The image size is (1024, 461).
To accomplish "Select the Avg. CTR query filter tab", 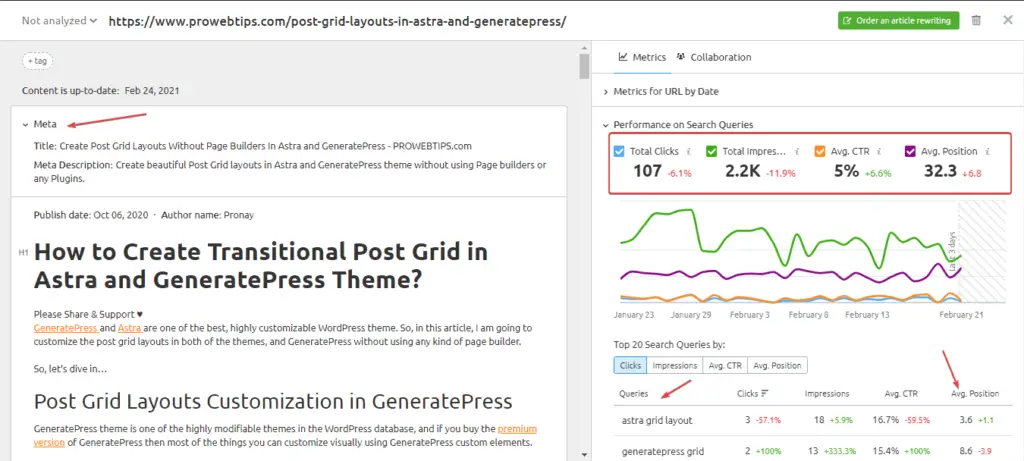I will tap(726, 366).
